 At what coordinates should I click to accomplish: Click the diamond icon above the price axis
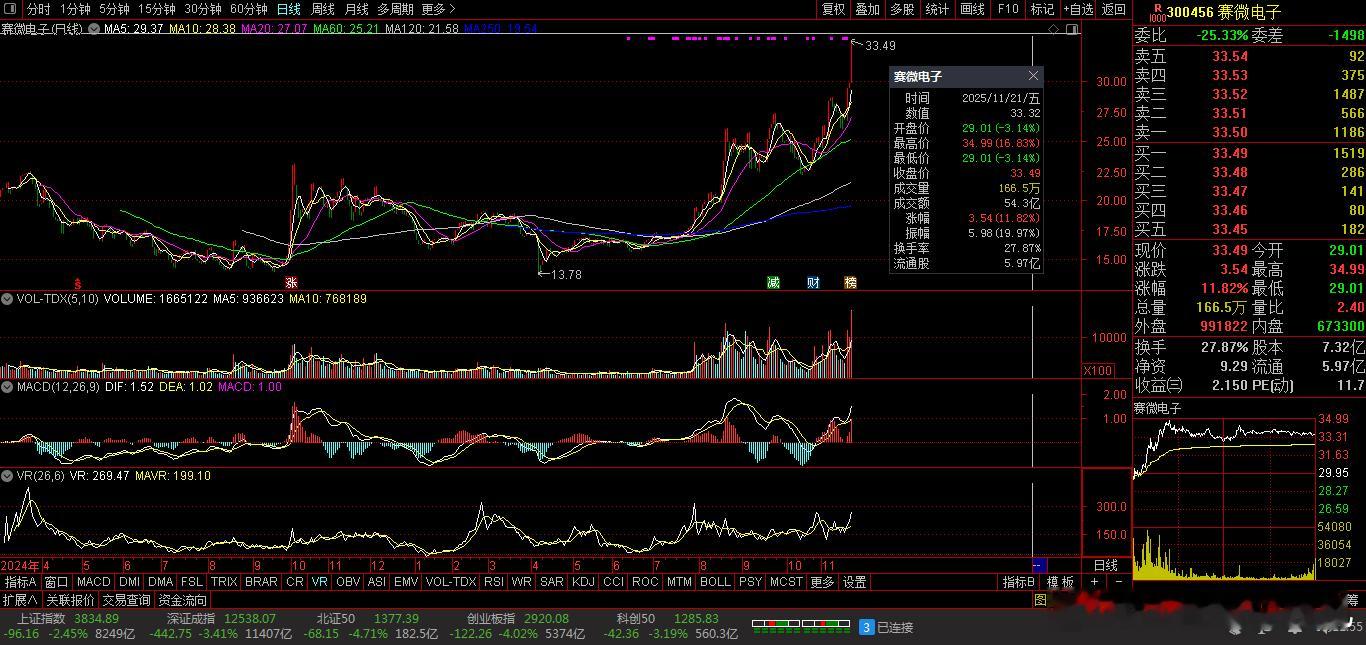click(x=1054, y=29)
